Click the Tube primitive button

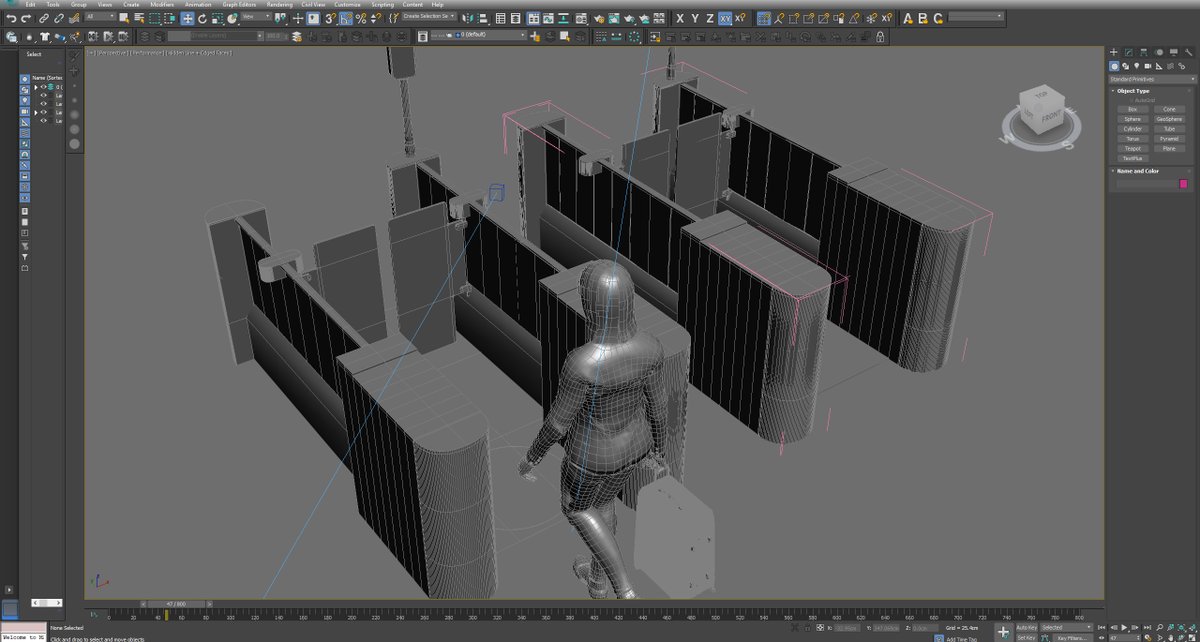pyautogui.click(x=1169, y=129)
